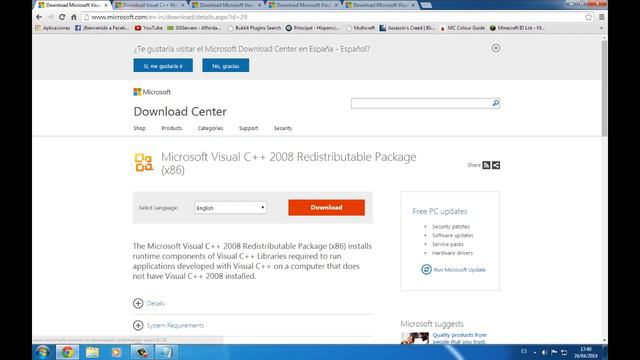Open the Products navigation item
The image size is (640, 360).
[171, 128]
